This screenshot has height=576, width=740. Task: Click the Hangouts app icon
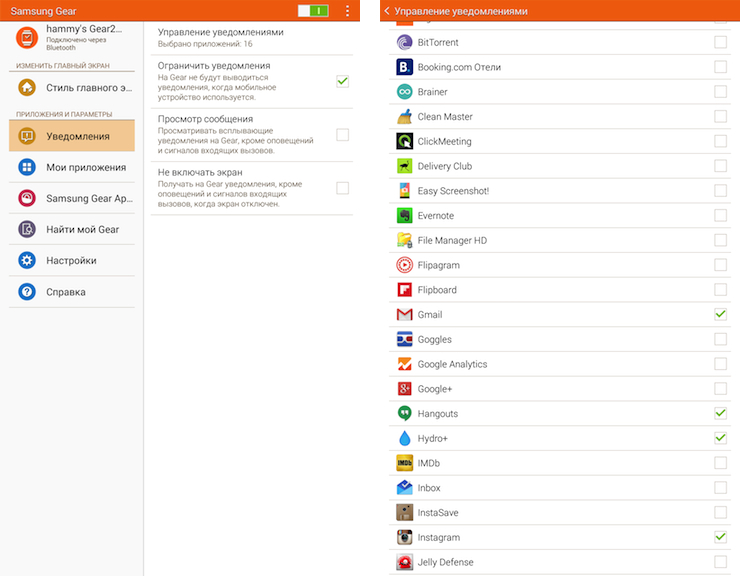tap(404, 414)
